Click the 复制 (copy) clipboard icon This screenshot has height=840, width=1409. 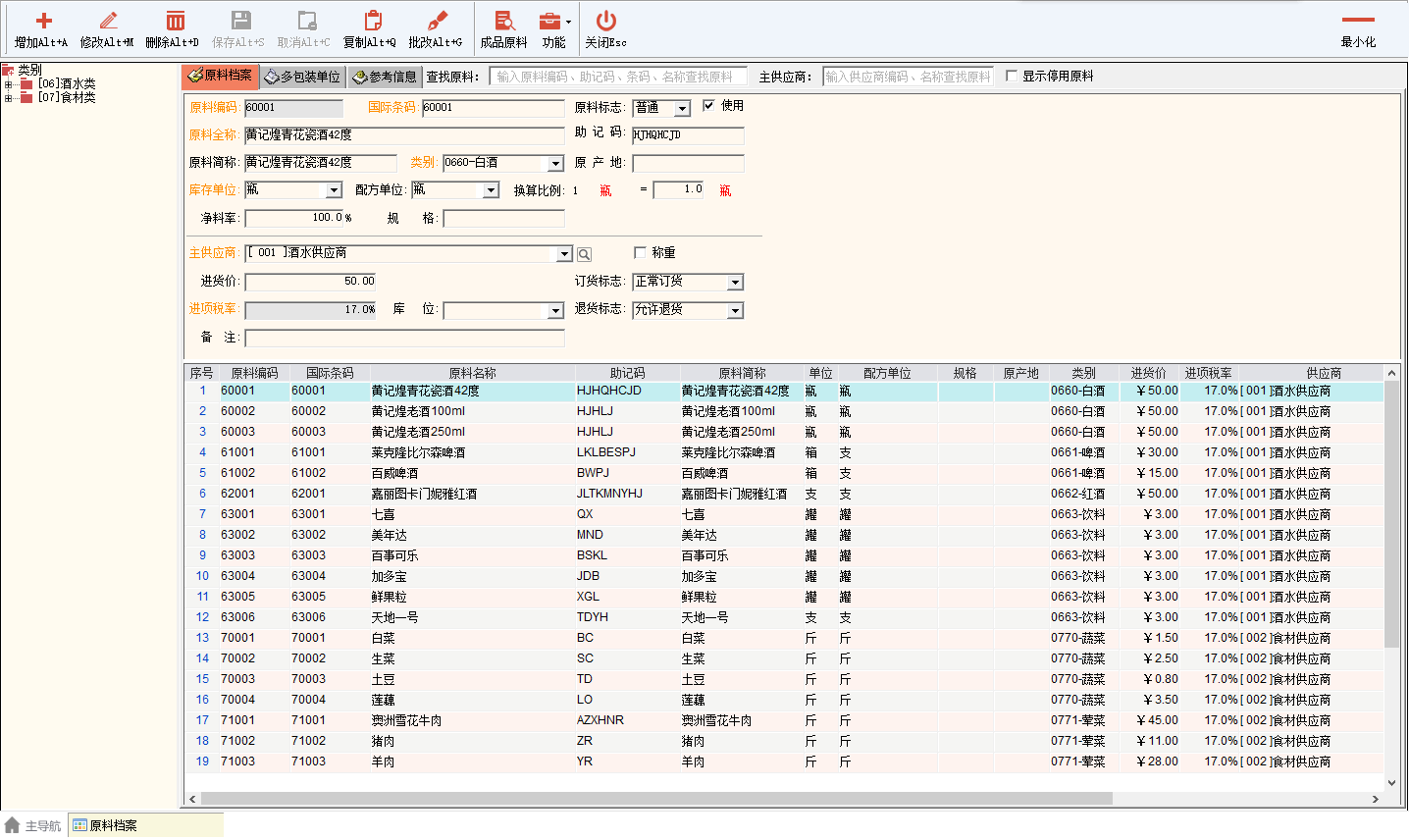click(x=372, y=21)
